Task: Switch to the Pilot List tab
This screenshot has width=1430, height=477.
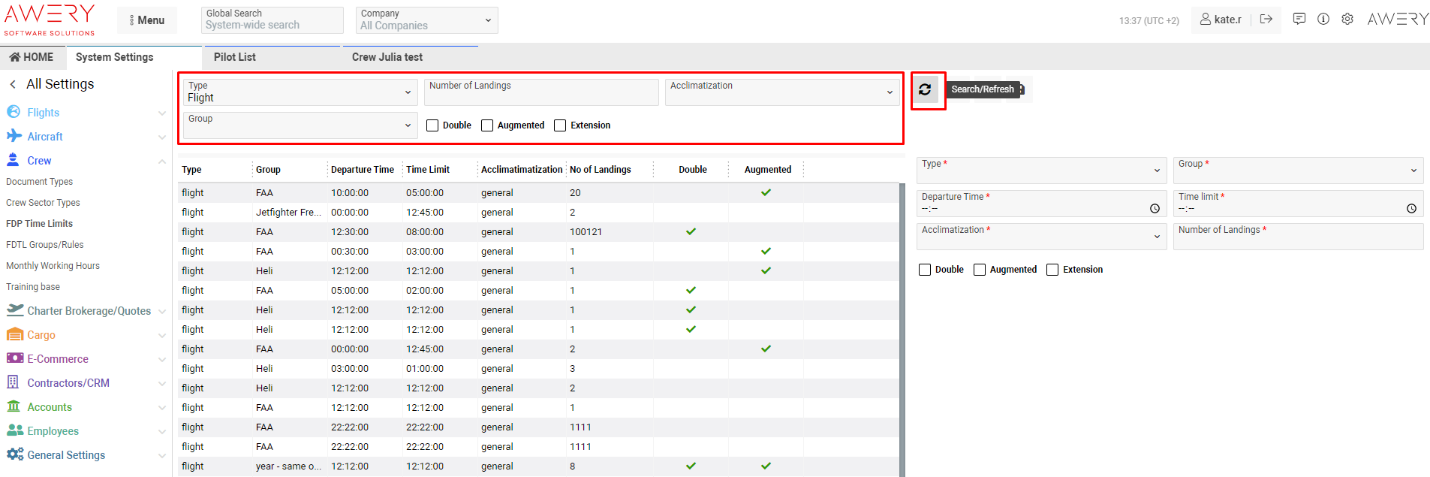Action: pos(235,57)
